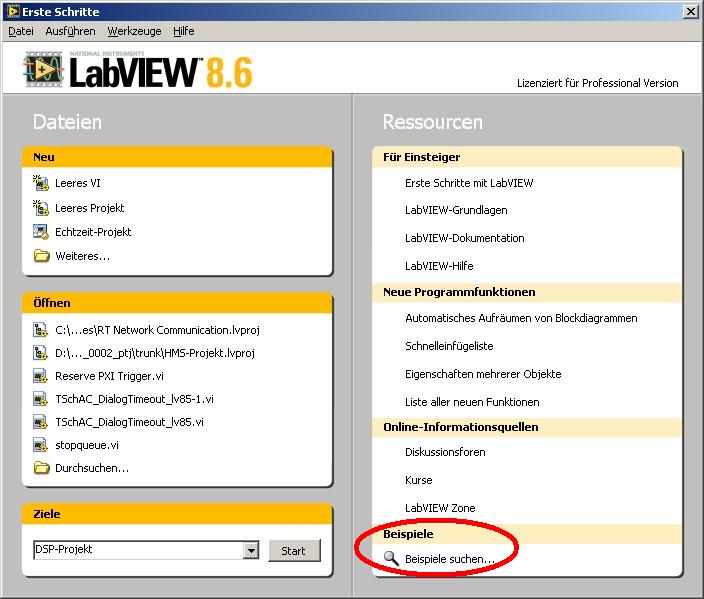
Task: Open TSchAC_DialogTimeout_lv85-1.vi
Action: [134, 399]
